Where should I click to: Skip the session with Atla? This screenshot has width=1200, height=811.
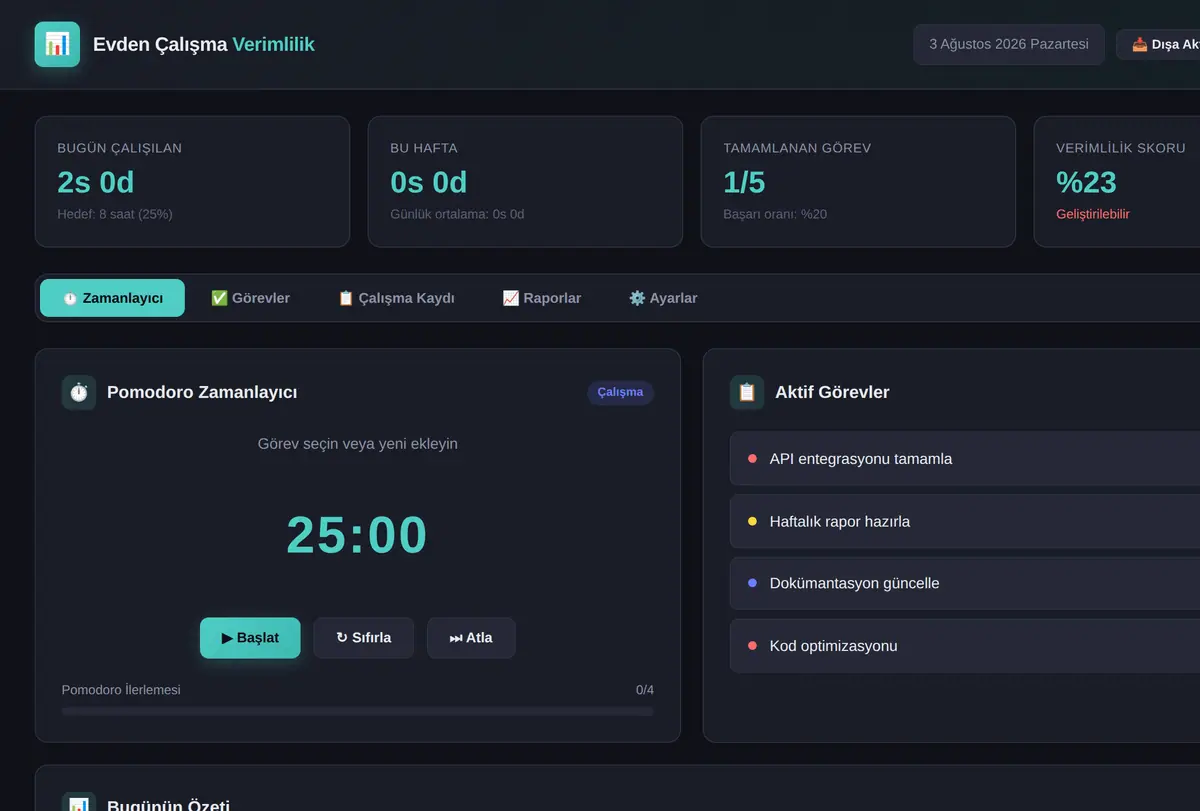click(x=471, y=638)
